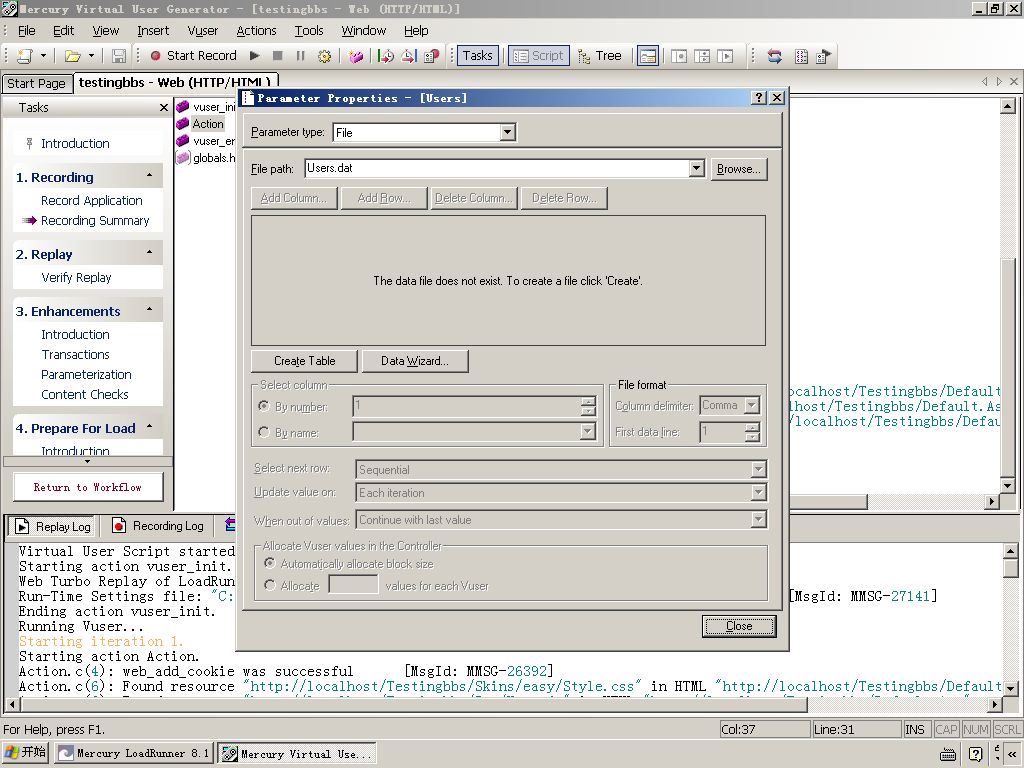
Task: Open the Insert menu
Action: 153,31
